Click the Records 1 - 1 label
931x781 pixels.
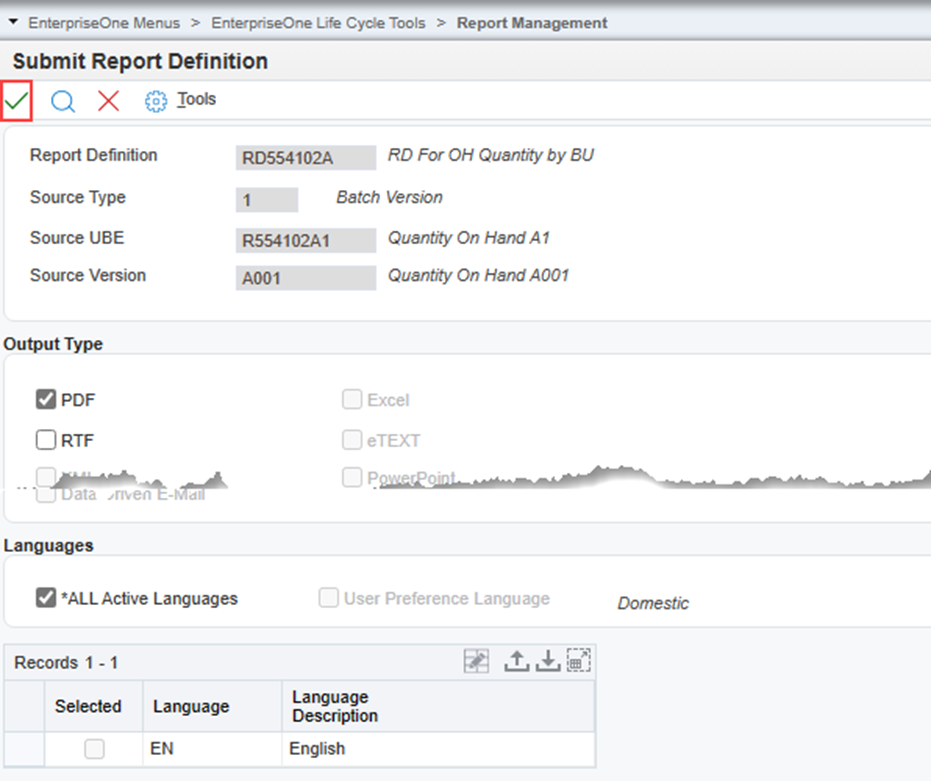coord(66,662)
